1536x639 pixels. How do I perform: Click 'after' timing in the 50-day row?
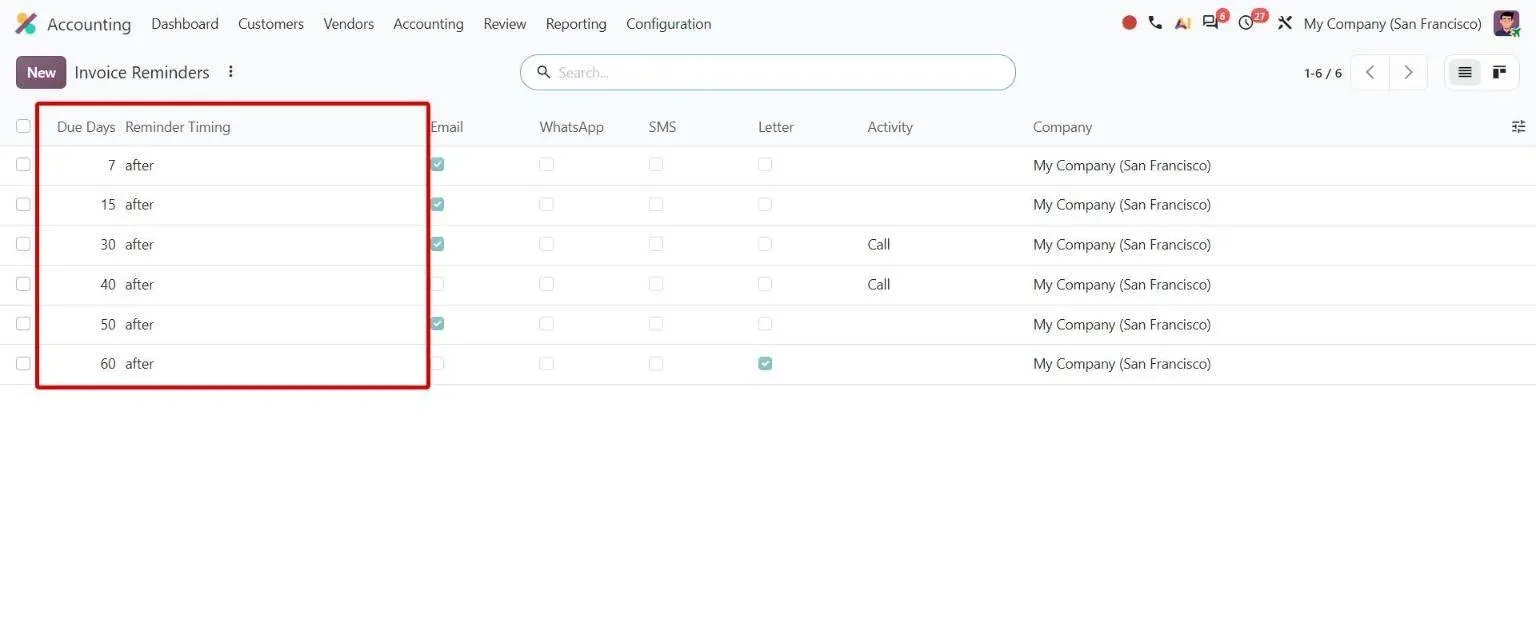pos(139,324)
